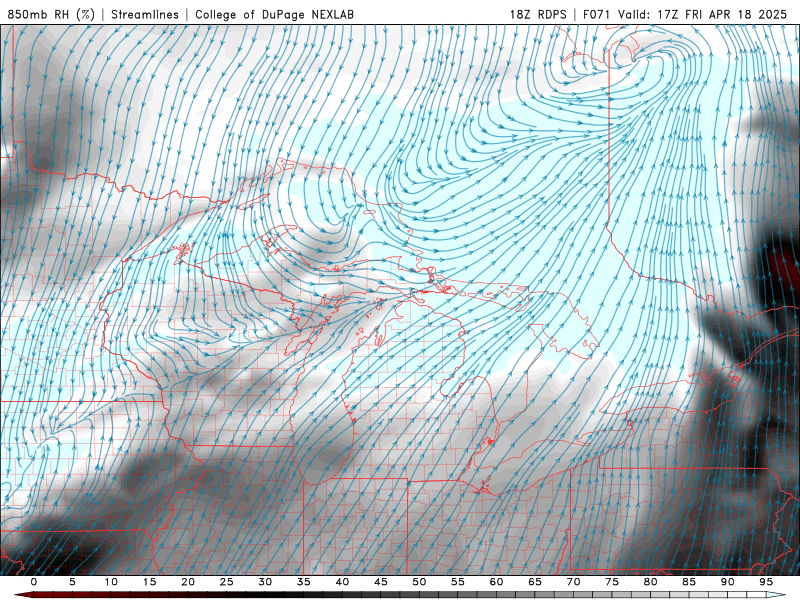Click the 90 value on the RH color scale
Screen dimensions: 800x600
point(728,582)
